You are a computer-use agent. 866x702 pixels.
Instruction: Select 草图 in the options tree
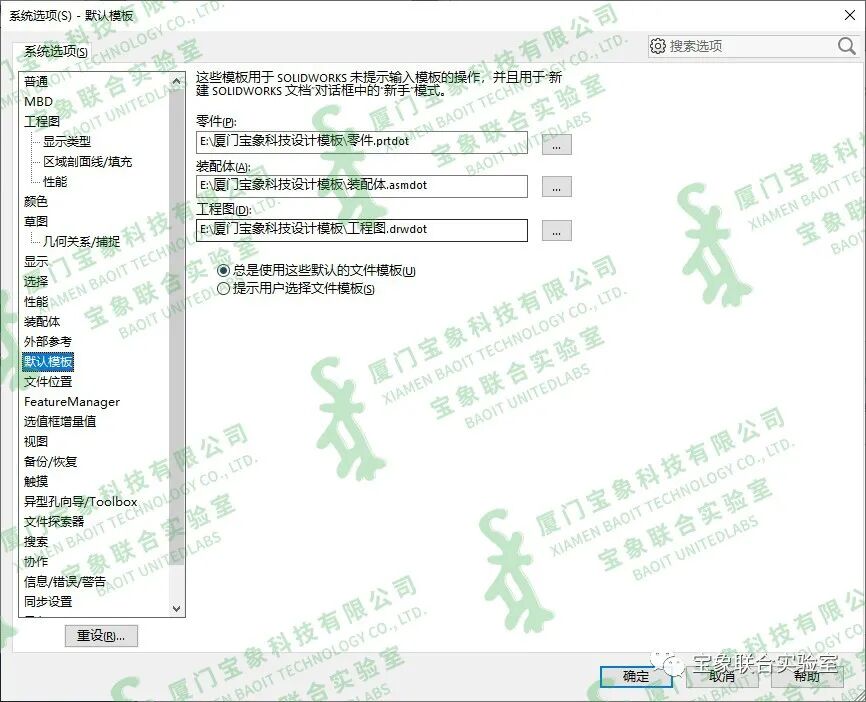(36, 221)
